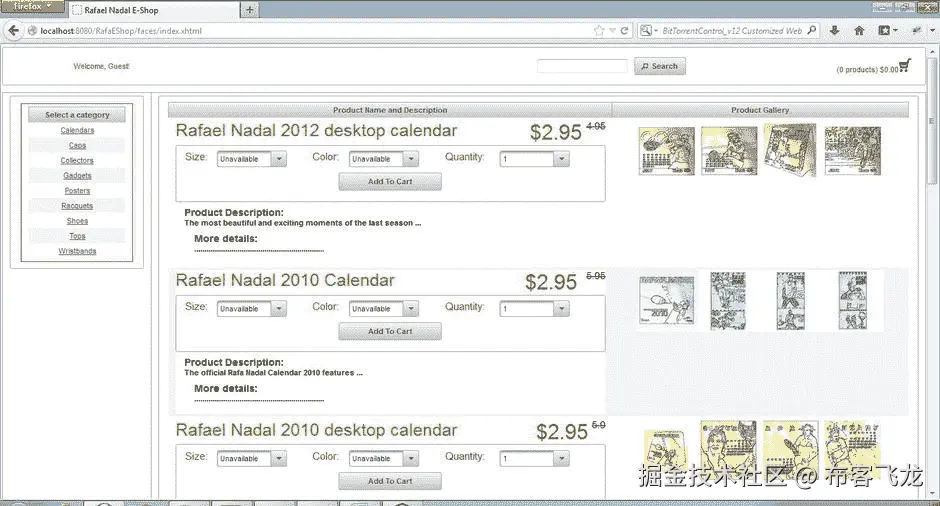Click the Product Gallery column header
940x506 pixels.
point(760,110)
